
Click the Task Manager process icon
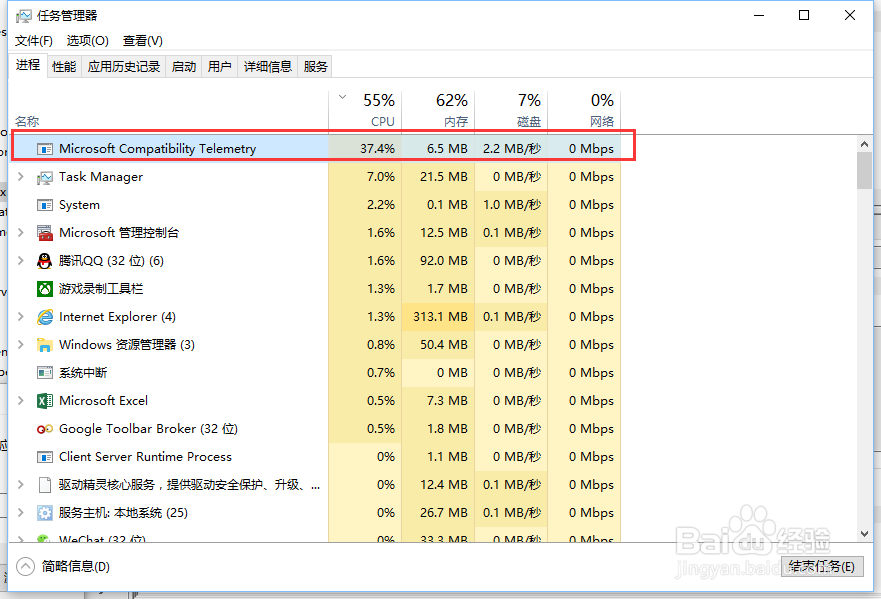point(45,178)
